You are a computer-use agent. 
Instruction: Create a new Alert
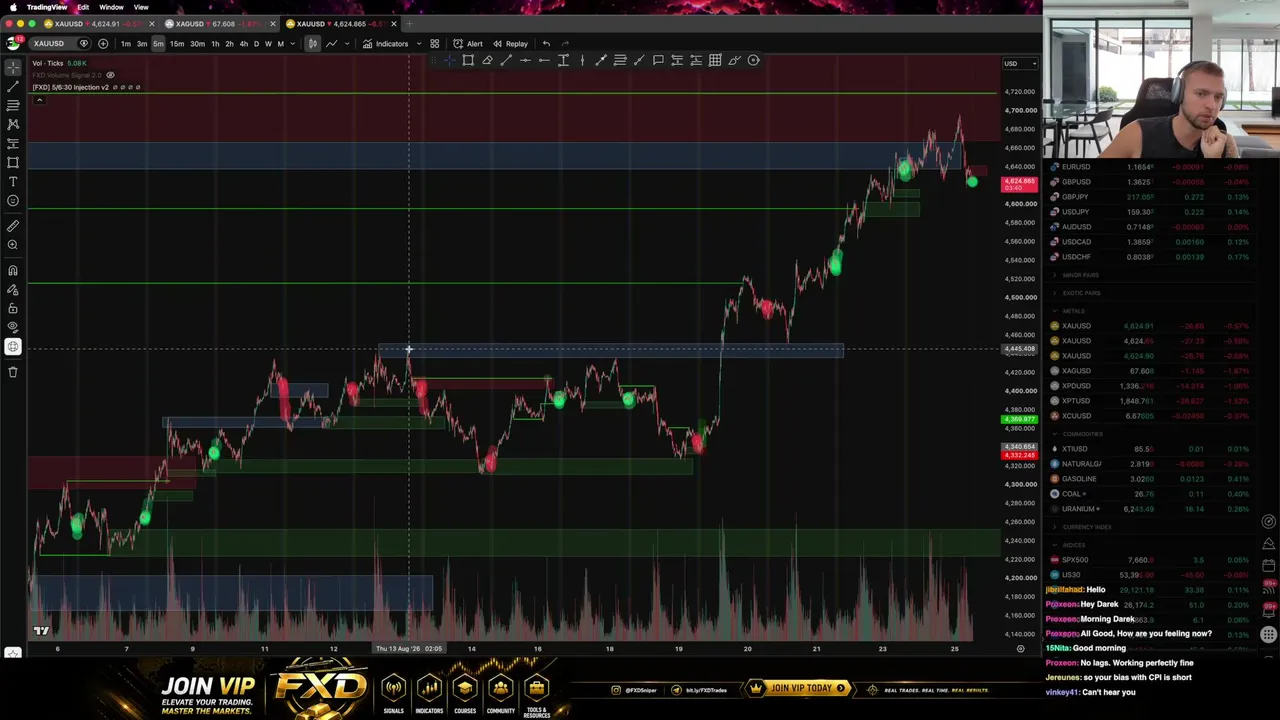point(468,44)
